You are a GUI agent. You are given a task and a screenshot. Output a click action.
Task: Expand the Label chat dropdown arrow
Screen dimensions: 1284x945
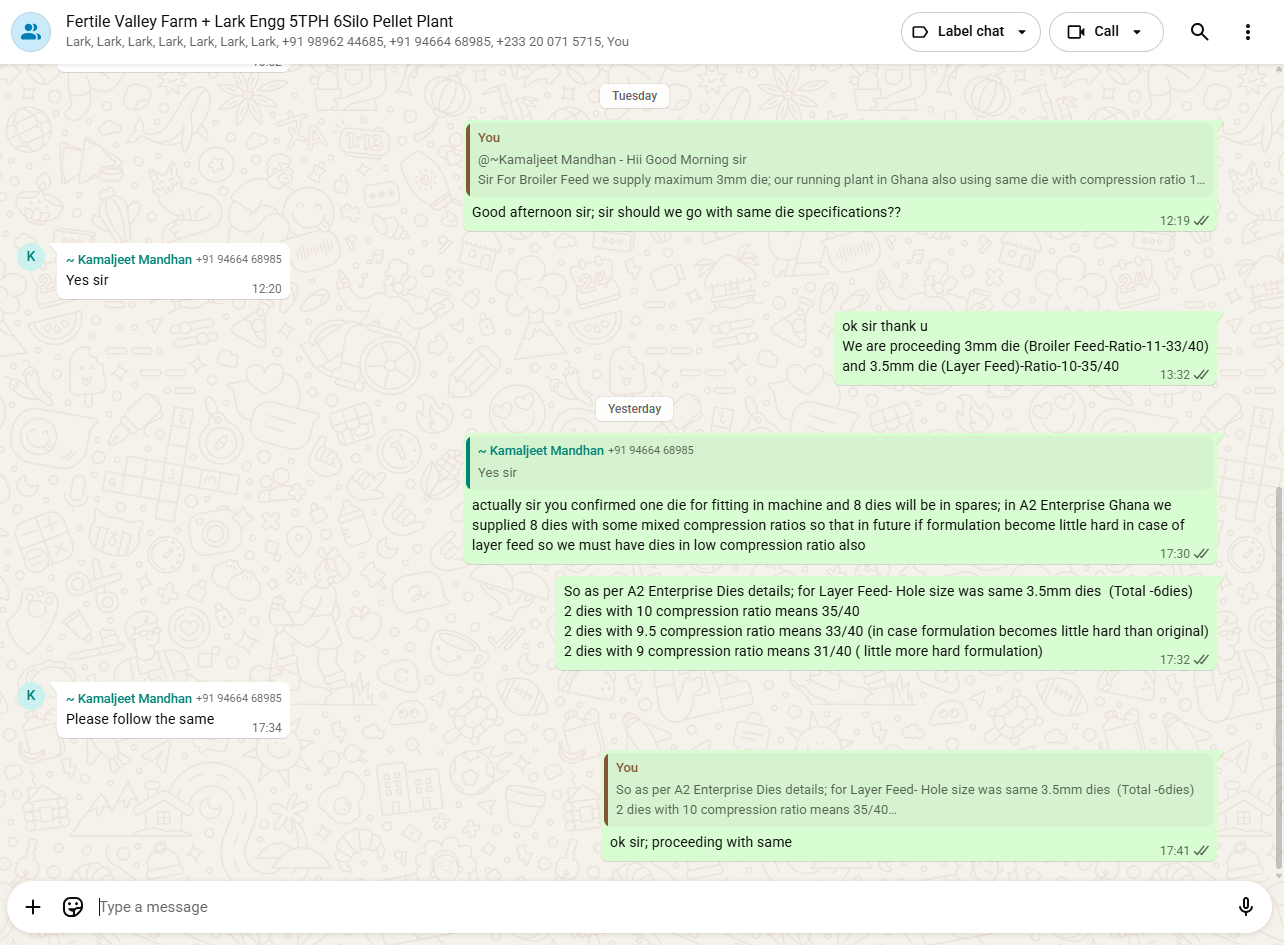(x=1022, y=32)
